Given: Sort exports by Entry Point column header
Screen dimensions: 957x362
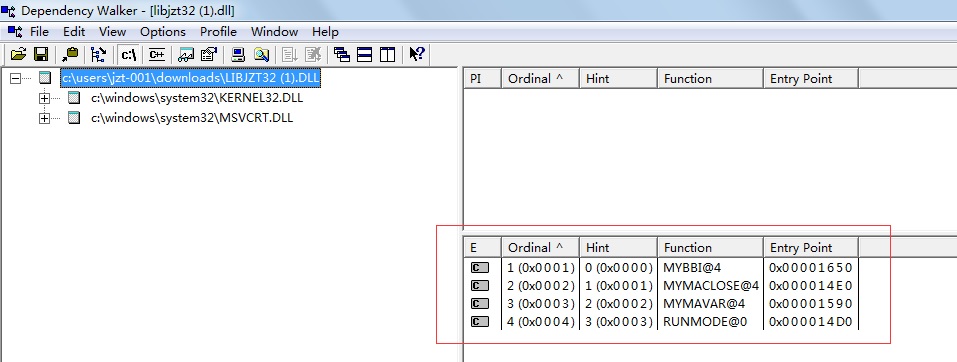Looking at the screenshot, I should click(x=811, y=248).
